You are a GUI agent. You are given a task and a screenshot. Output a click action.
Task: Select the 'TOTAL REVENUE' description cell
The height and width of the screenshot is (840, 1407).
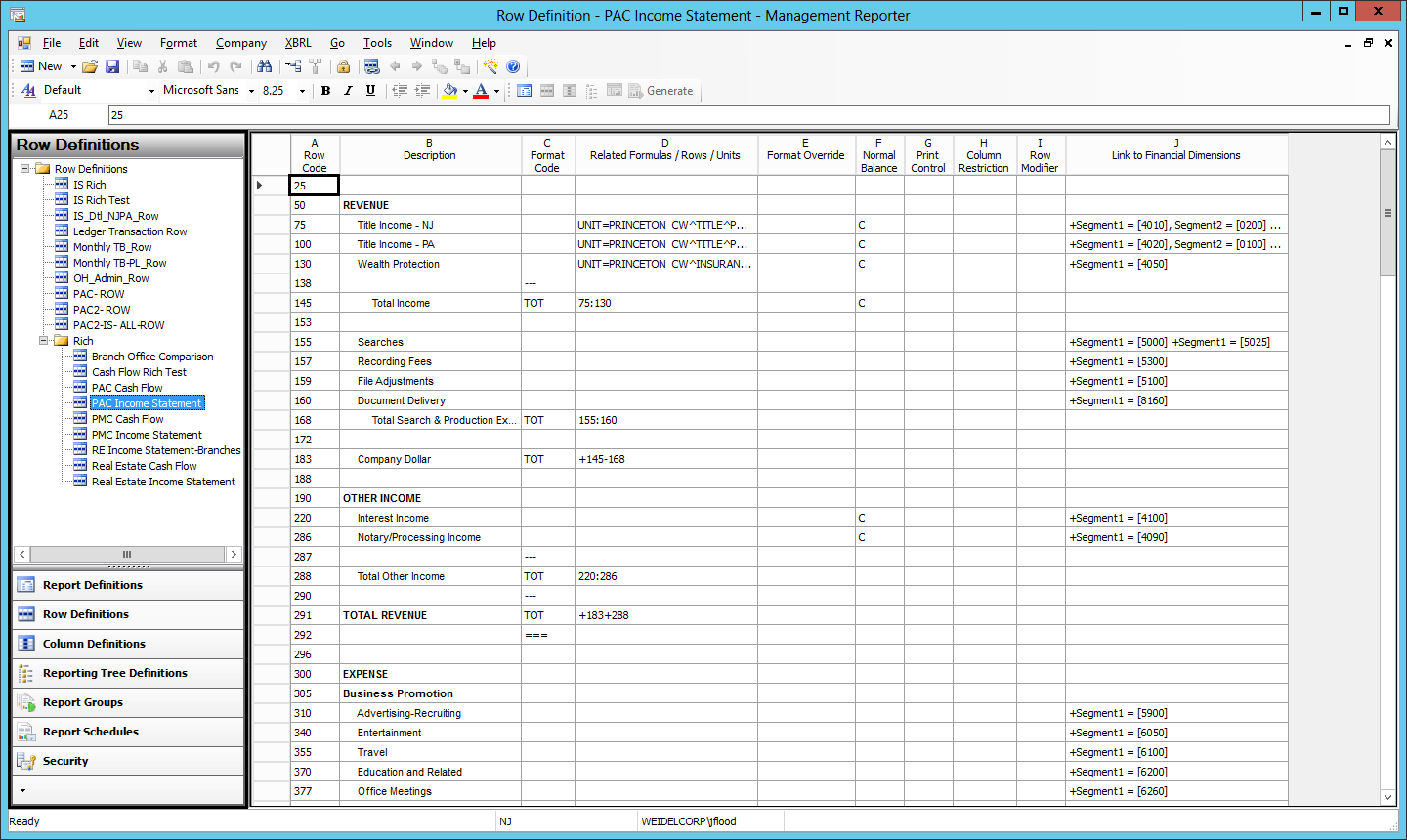coord(430,615)
